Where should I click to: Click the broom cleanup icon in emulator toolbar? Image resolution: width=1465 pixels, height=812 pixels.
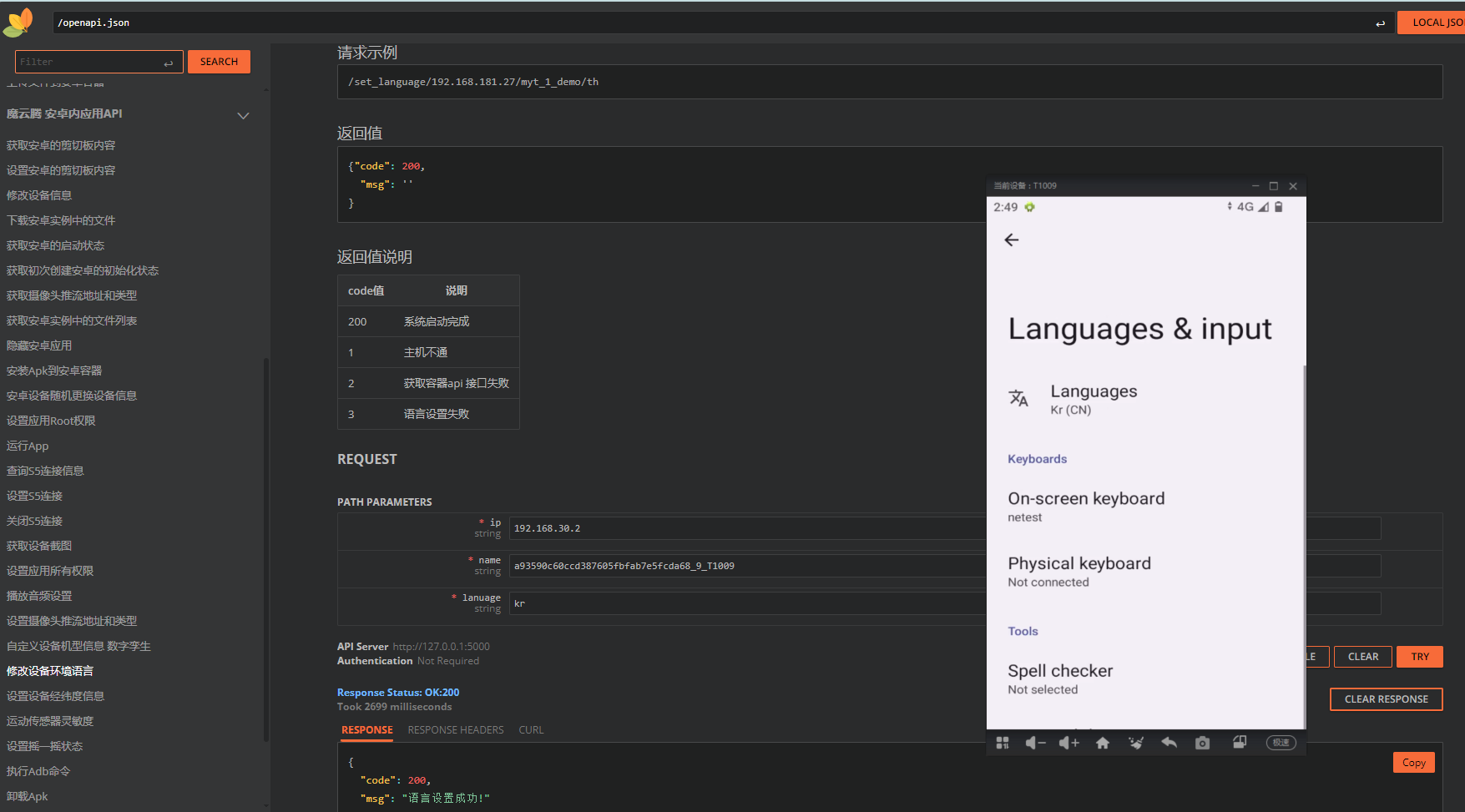(1135, 743)
